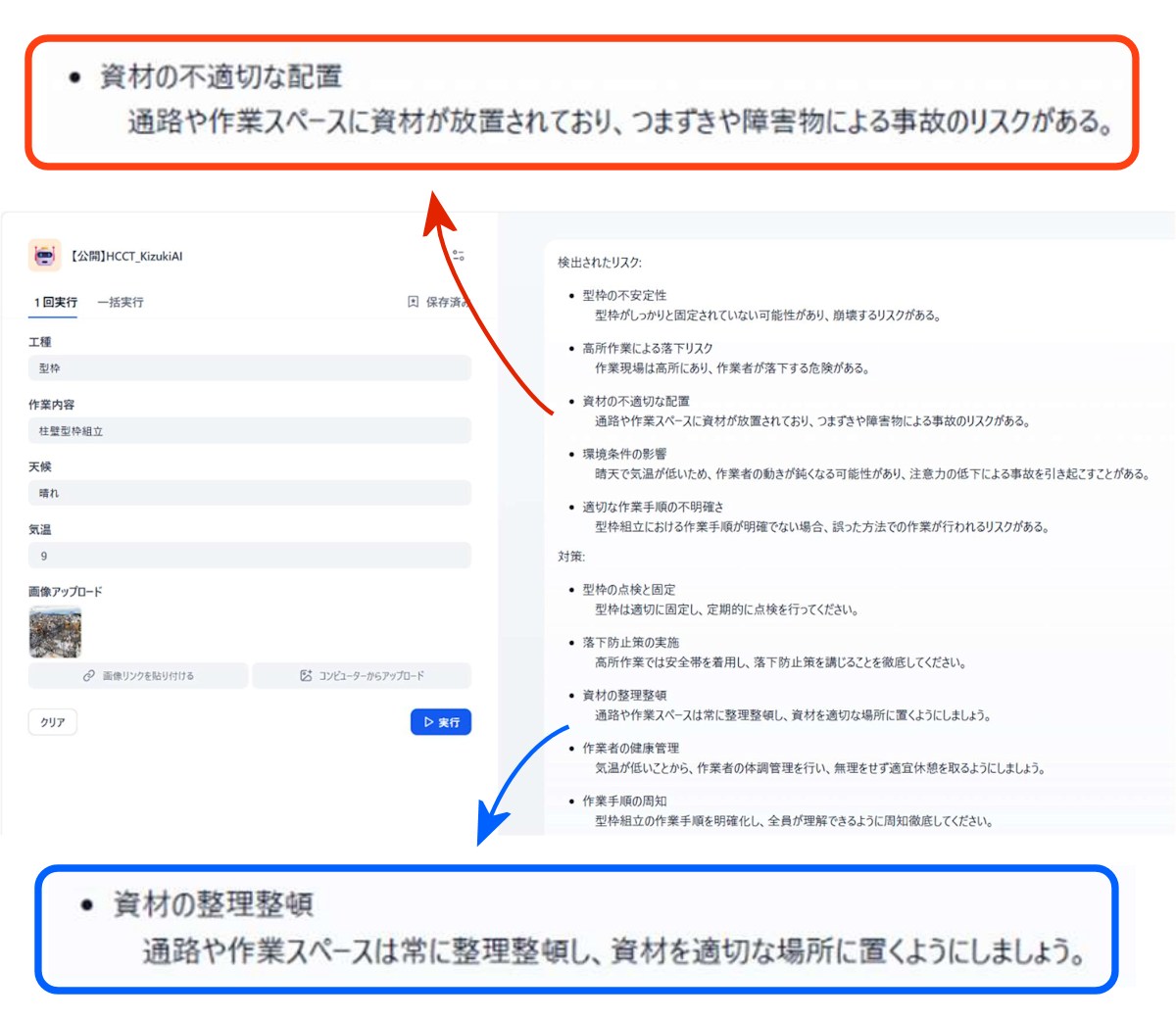Click the red callout titled 資材の不適切な配置
The width and height of the screenshot is (1176, 1021).
[582, 103]
